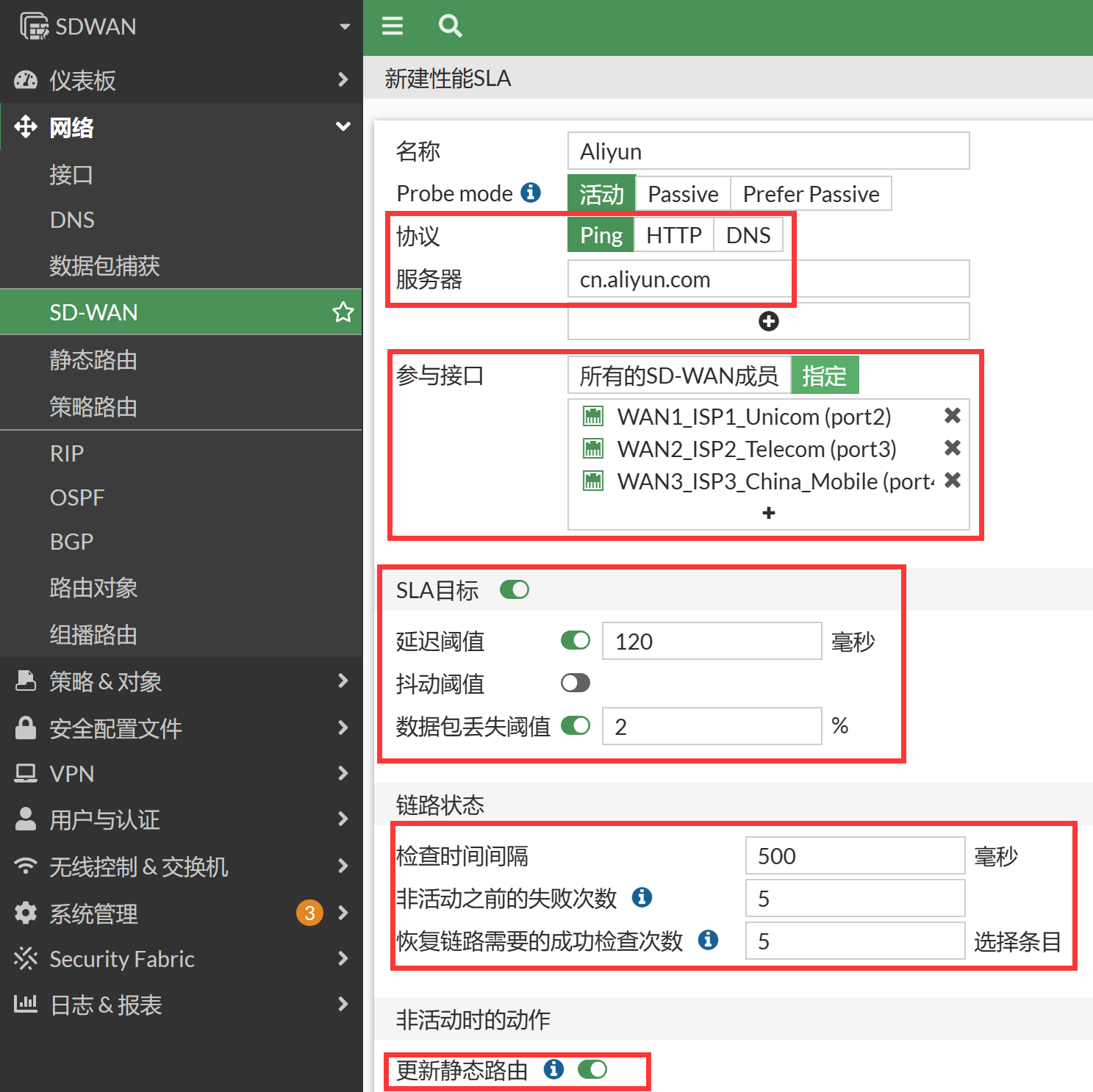The width and height of the screenshot is (1093, 1092).
Task: Toggle the SLA目标 switch
Action: click(514, 590)
